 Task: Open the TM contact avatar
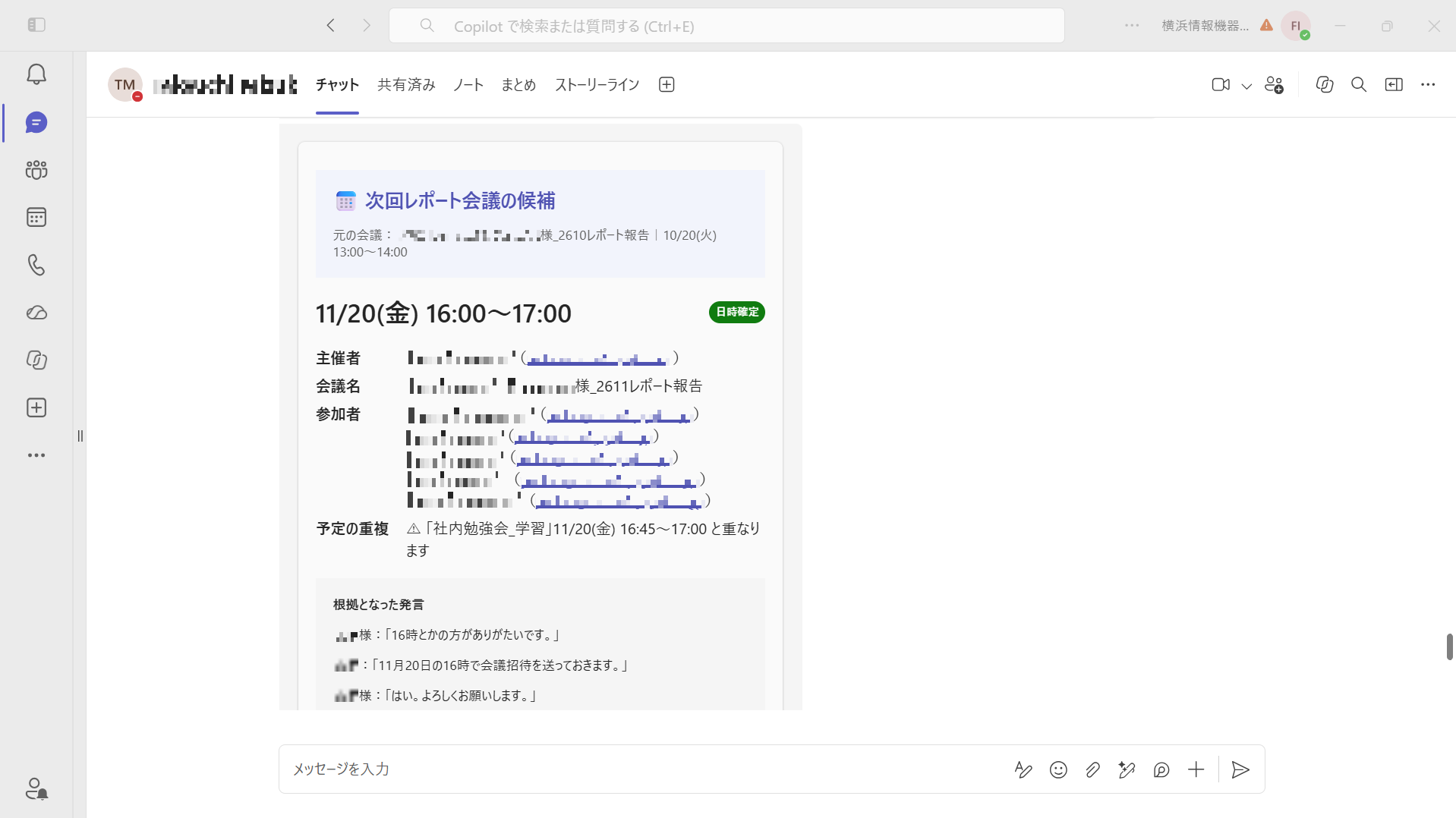125,85
